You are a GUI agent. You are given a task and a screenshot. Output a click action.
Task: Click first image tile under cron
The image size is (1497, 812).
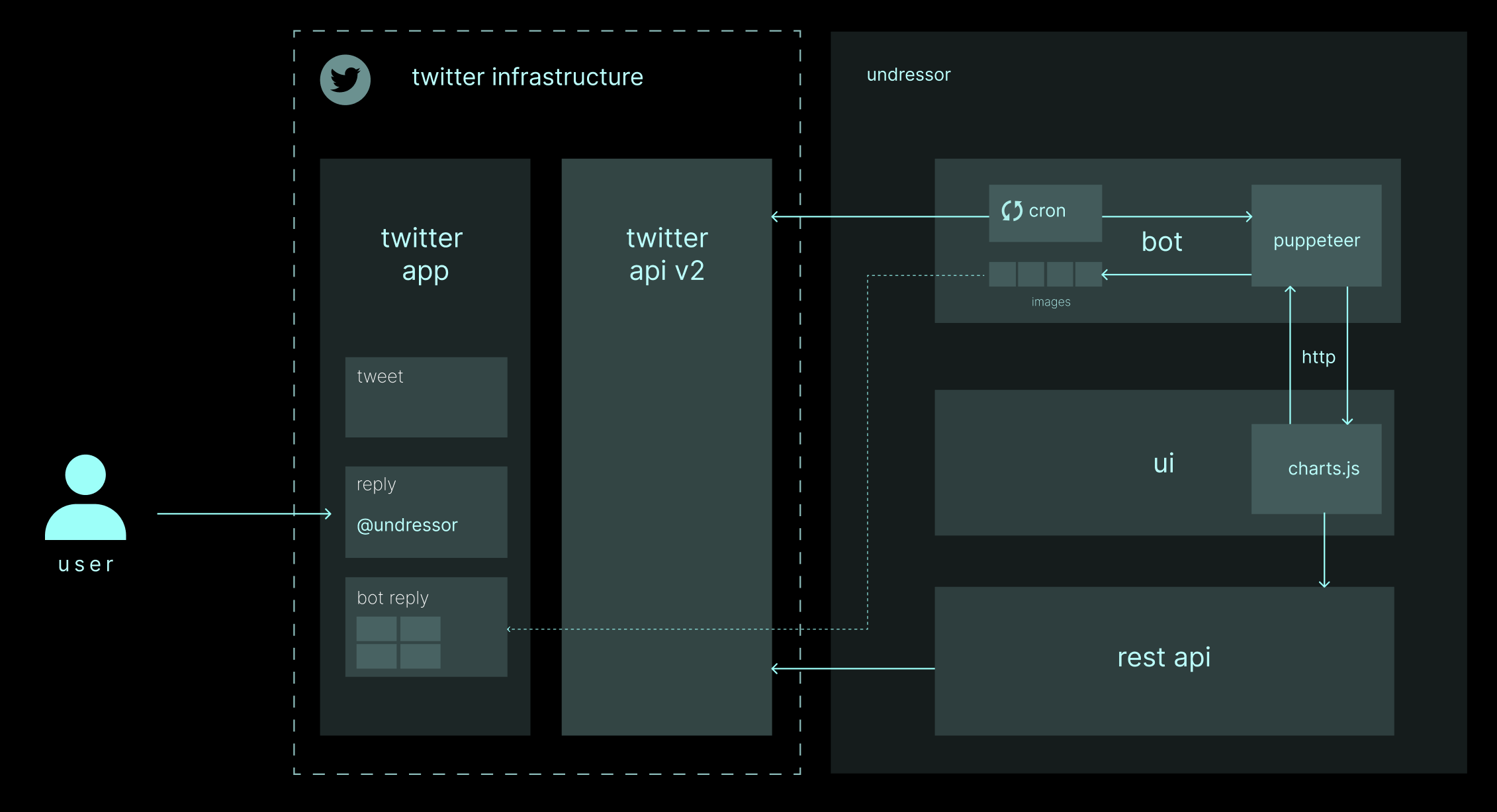1002,274
